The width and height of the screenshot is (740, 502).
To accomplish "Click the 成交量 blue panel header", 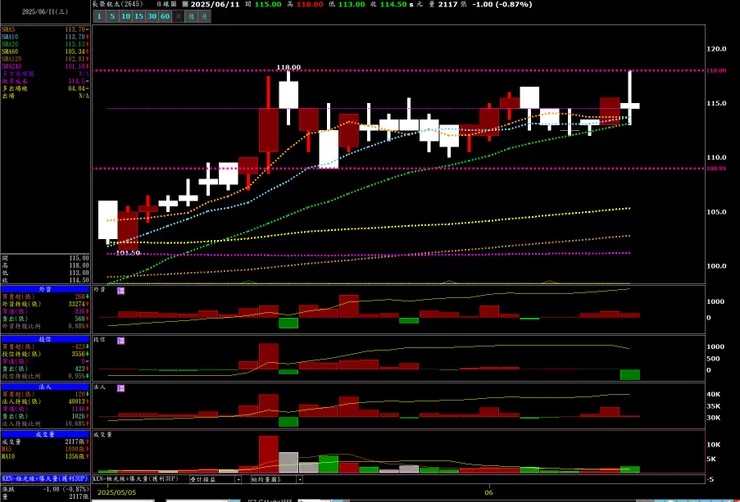I will 45,435.
